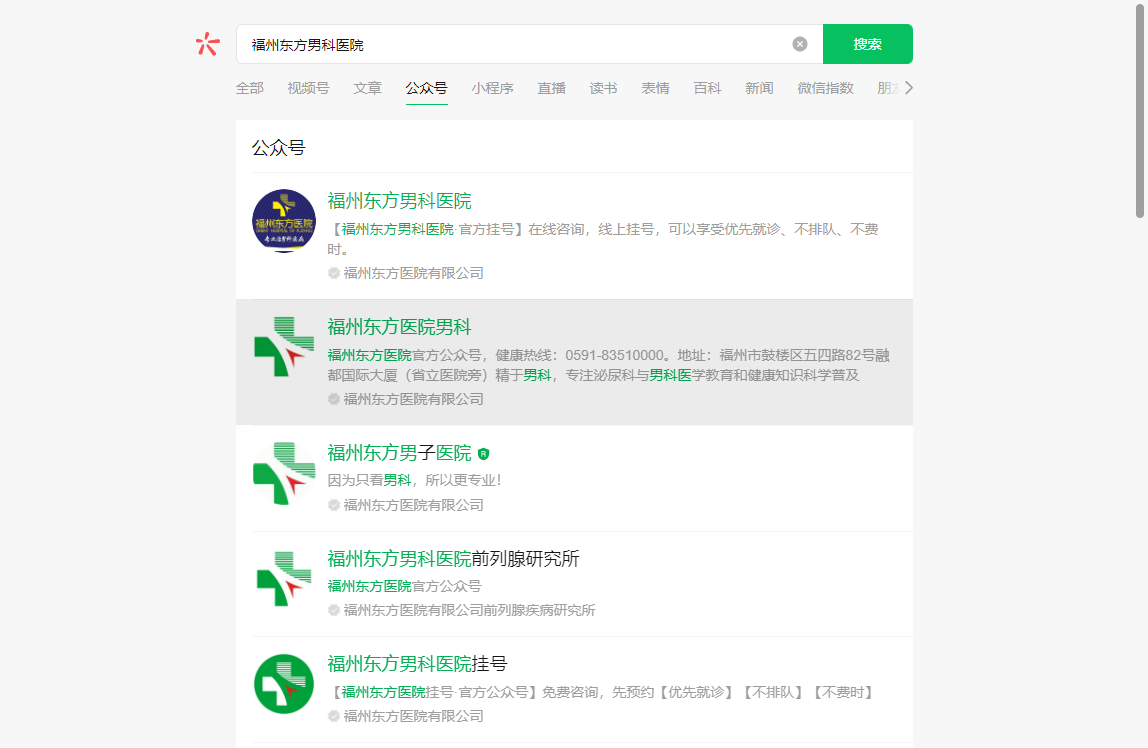Clear the search box with the X icon
Screen dimensions: 1148x748
(800, 44)
